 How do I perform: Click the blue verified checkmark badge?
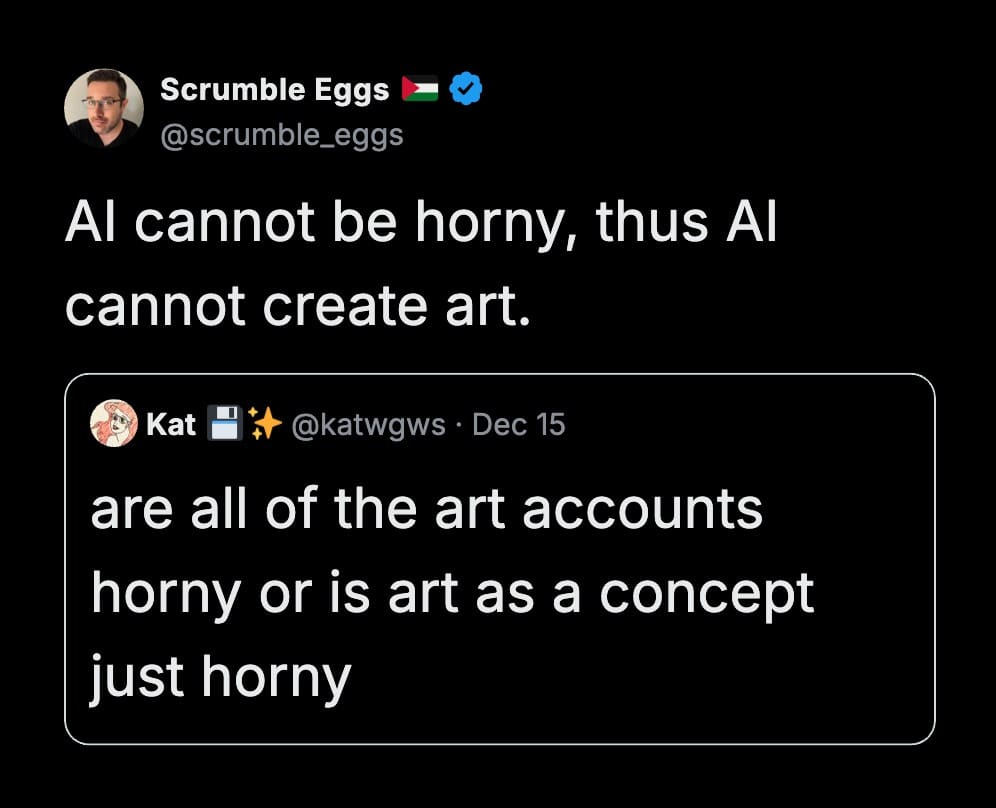click(x=466, y=90)
